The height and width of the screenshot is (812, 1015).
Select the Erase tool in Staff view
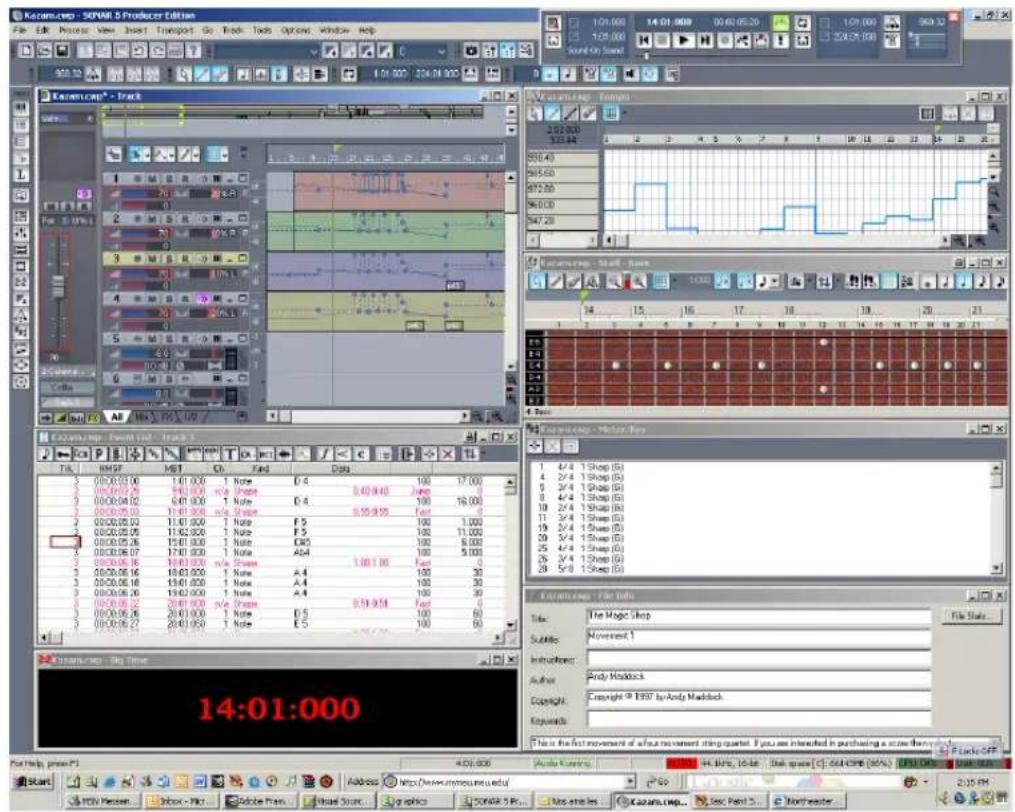[574, 282]
